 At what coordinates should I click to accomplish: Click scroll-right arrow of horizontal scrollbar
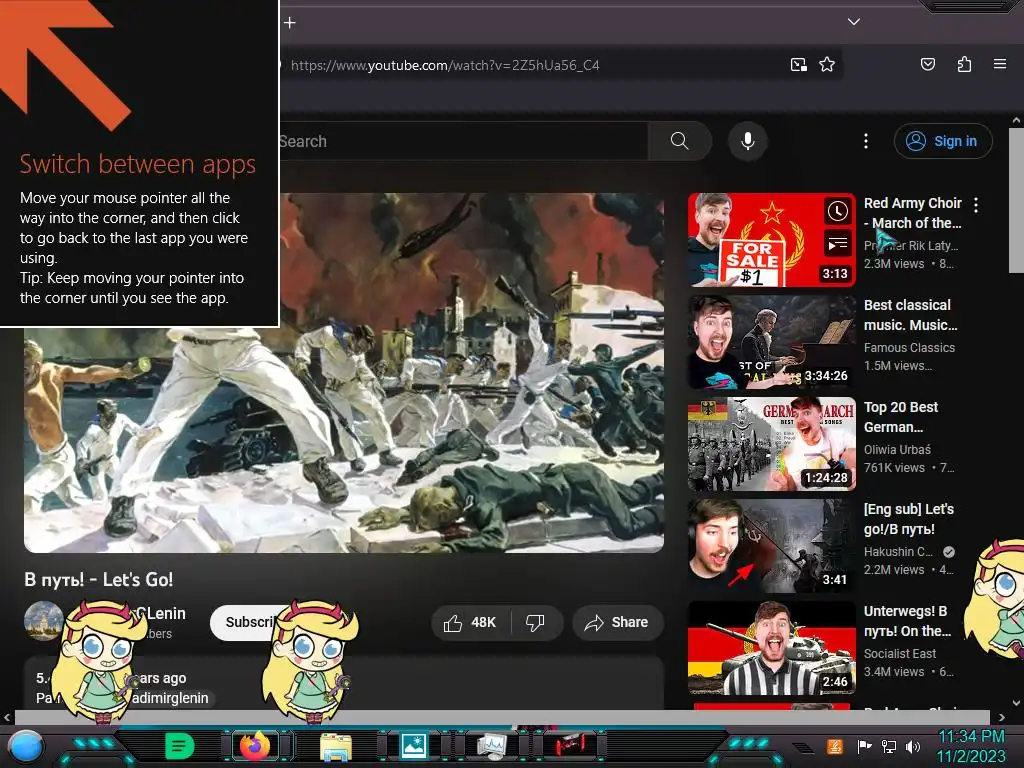[x=1001, y=717]
